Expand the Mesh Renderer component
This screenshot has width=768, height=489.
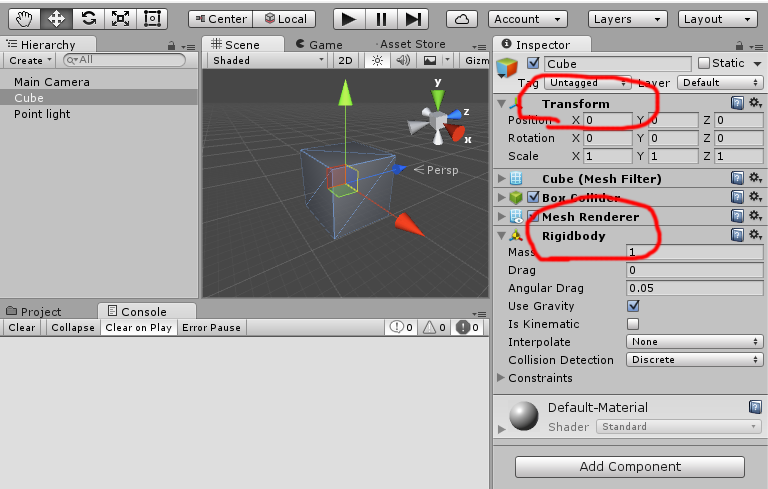click(x=501, y=216)
